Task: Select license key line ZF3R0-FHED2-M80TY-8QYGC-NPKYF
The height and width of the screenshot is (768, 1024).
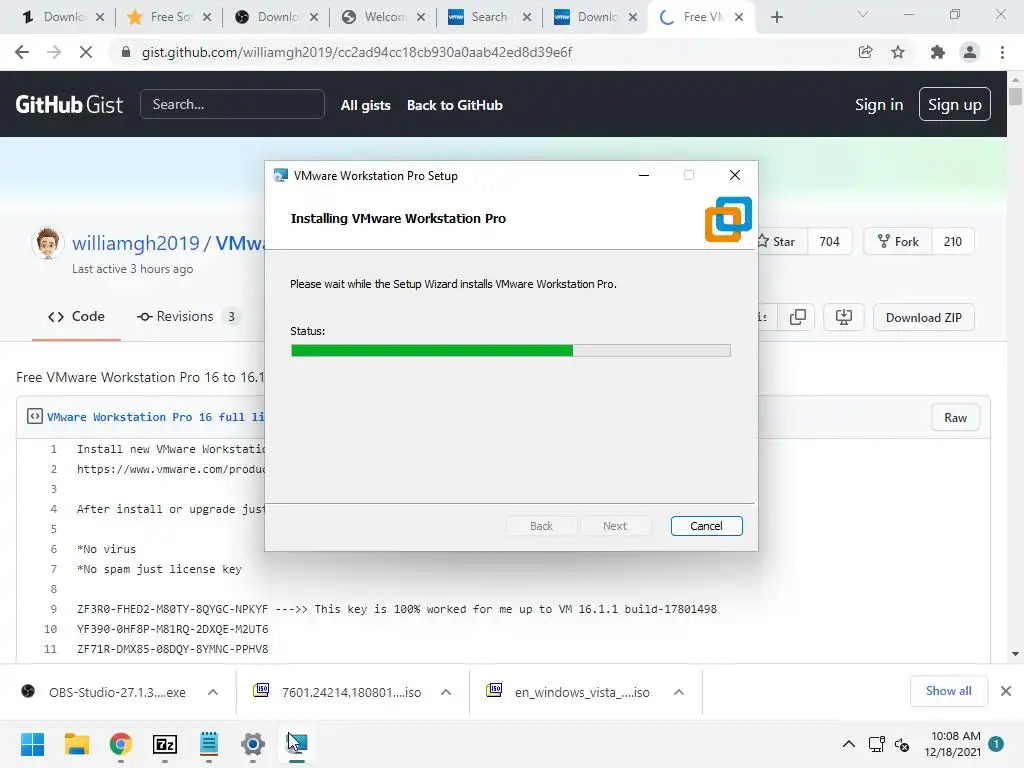Action: click(172, 609)
